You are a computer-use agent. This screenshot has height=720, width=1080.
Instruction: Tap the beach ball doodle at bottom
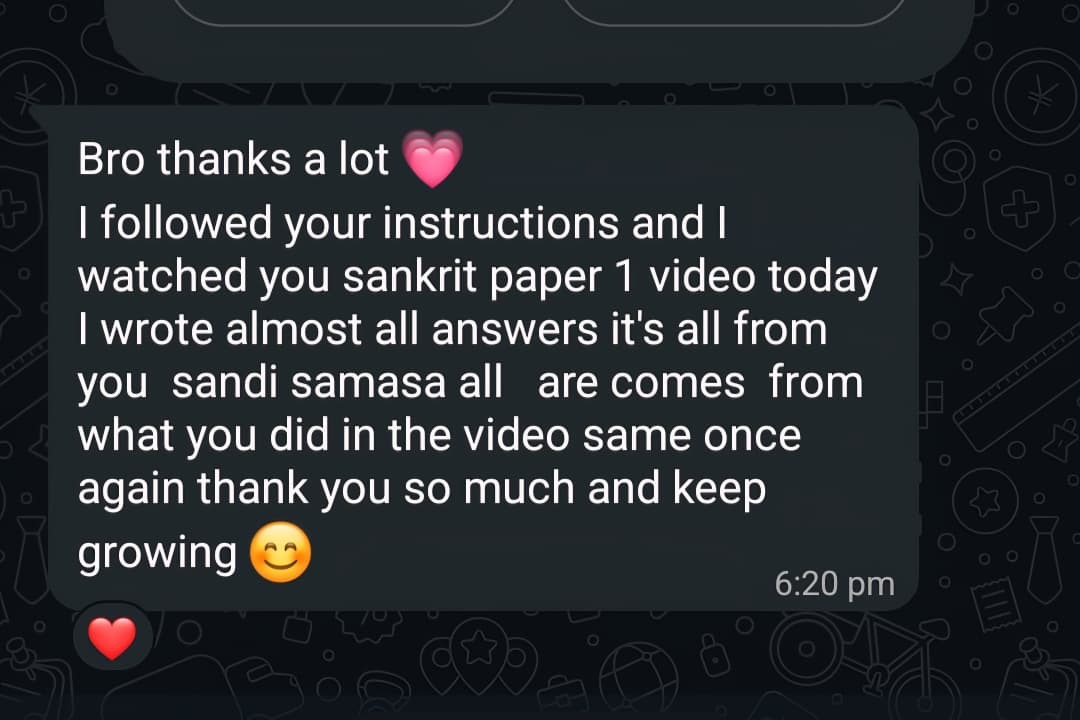[639, 677]
